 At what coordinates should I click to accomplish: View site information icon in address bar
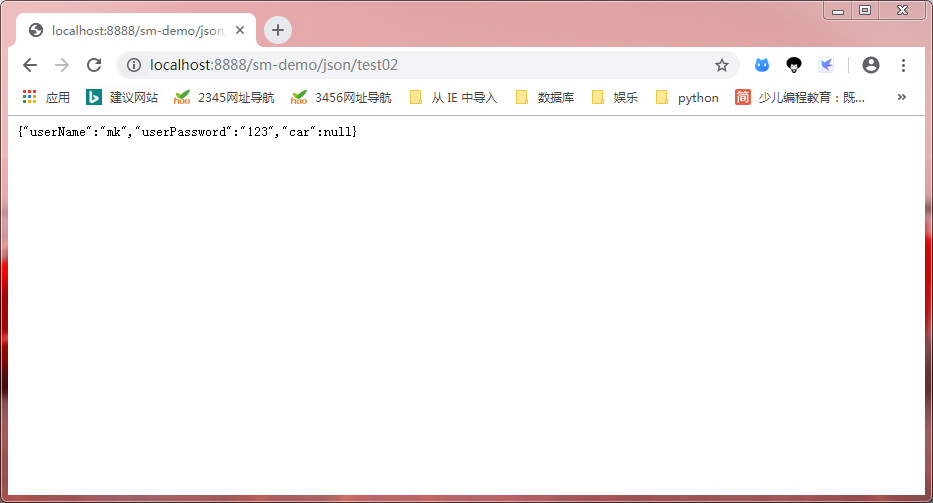tap(134, 65)
